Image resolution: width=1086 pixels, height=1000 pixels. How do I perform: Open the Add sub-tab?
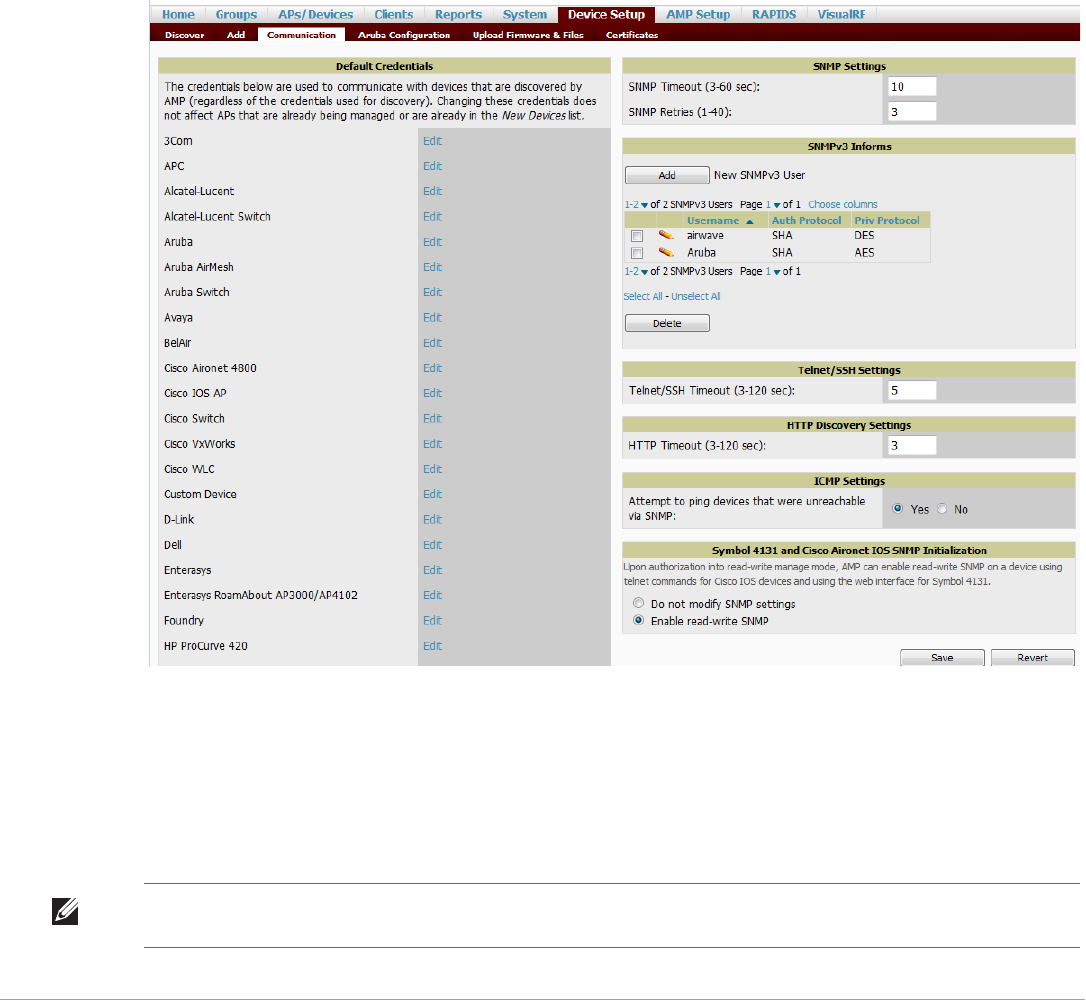(x=235, y=35)
